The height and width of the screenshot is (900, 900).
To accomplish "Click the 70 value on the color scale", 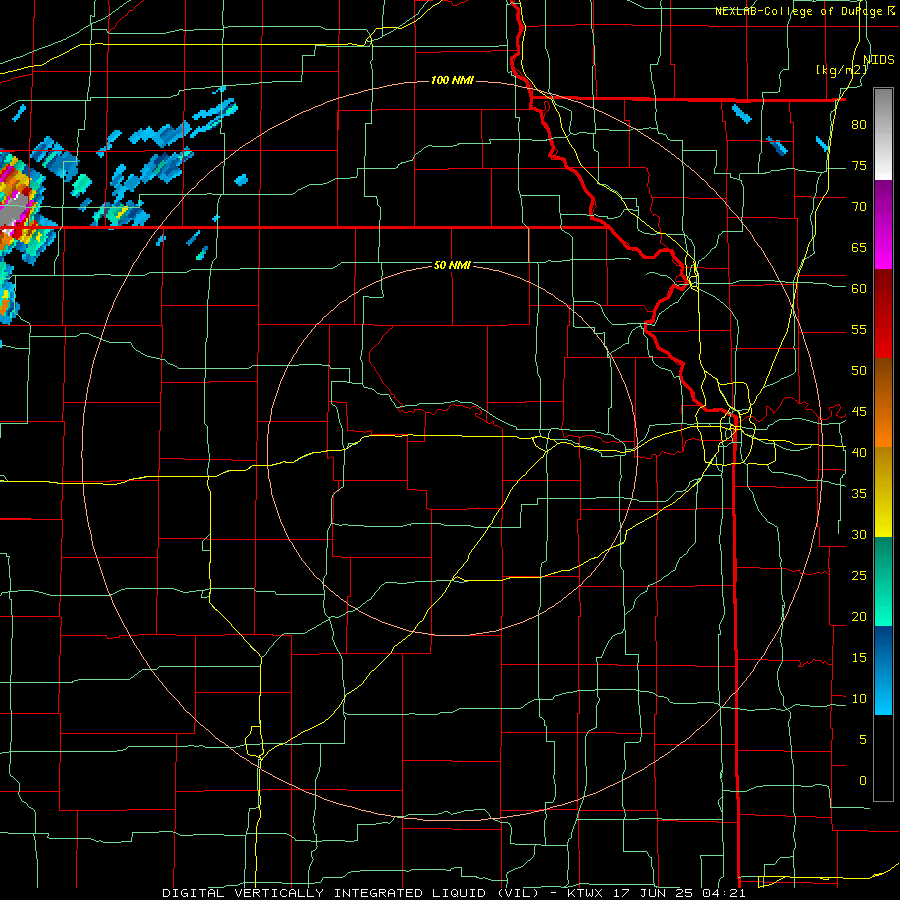I will click(x=859, y=207).
